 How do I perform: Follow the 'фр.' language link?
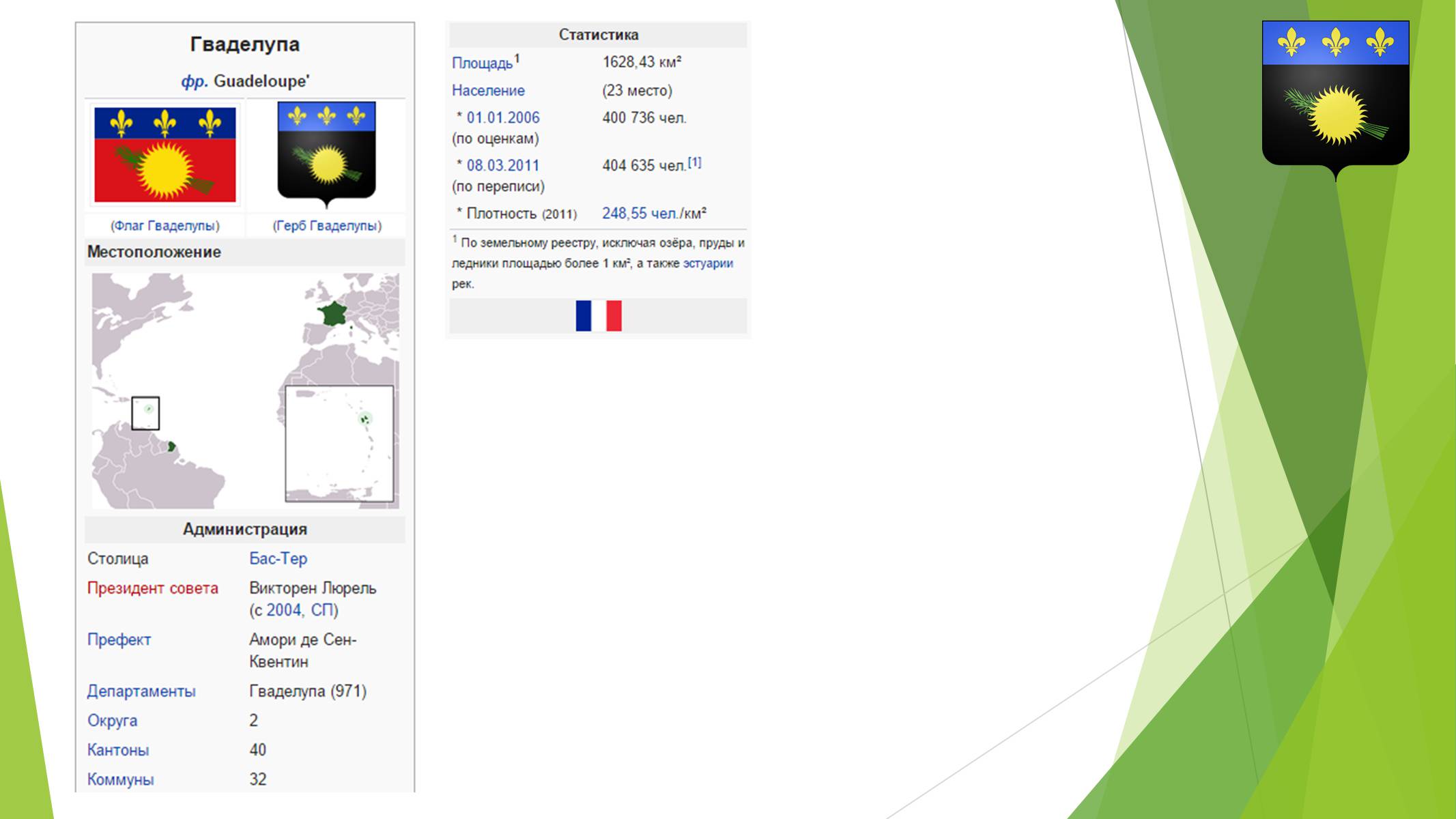pyautogui.click(x=195, y=81)
